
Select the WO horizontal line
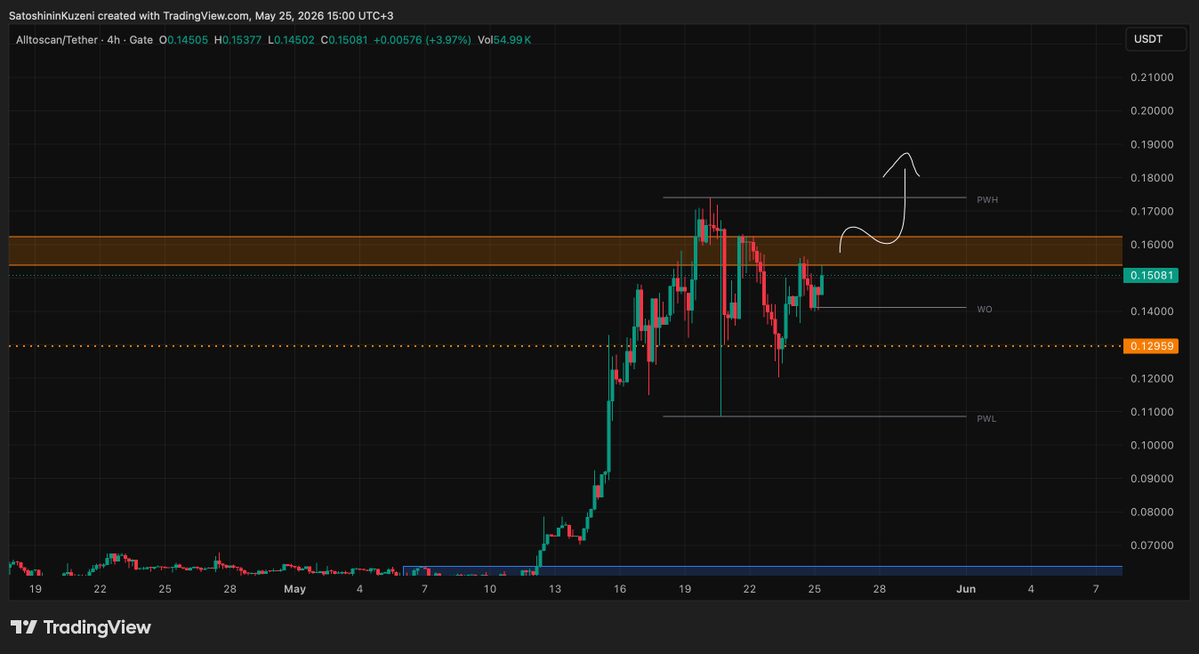[x=892, y=307]
